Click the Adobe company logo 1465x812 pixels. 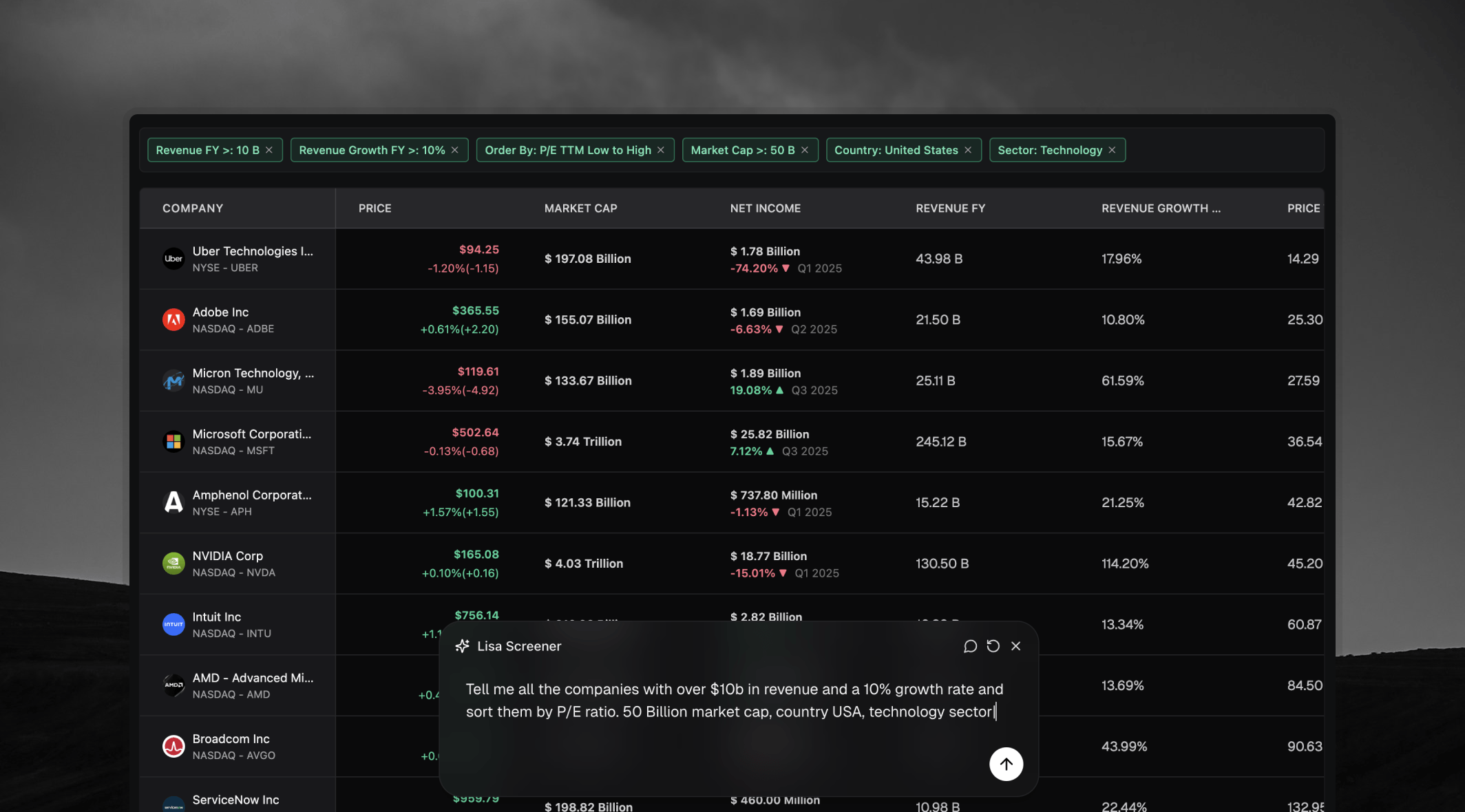click(173, 320)
